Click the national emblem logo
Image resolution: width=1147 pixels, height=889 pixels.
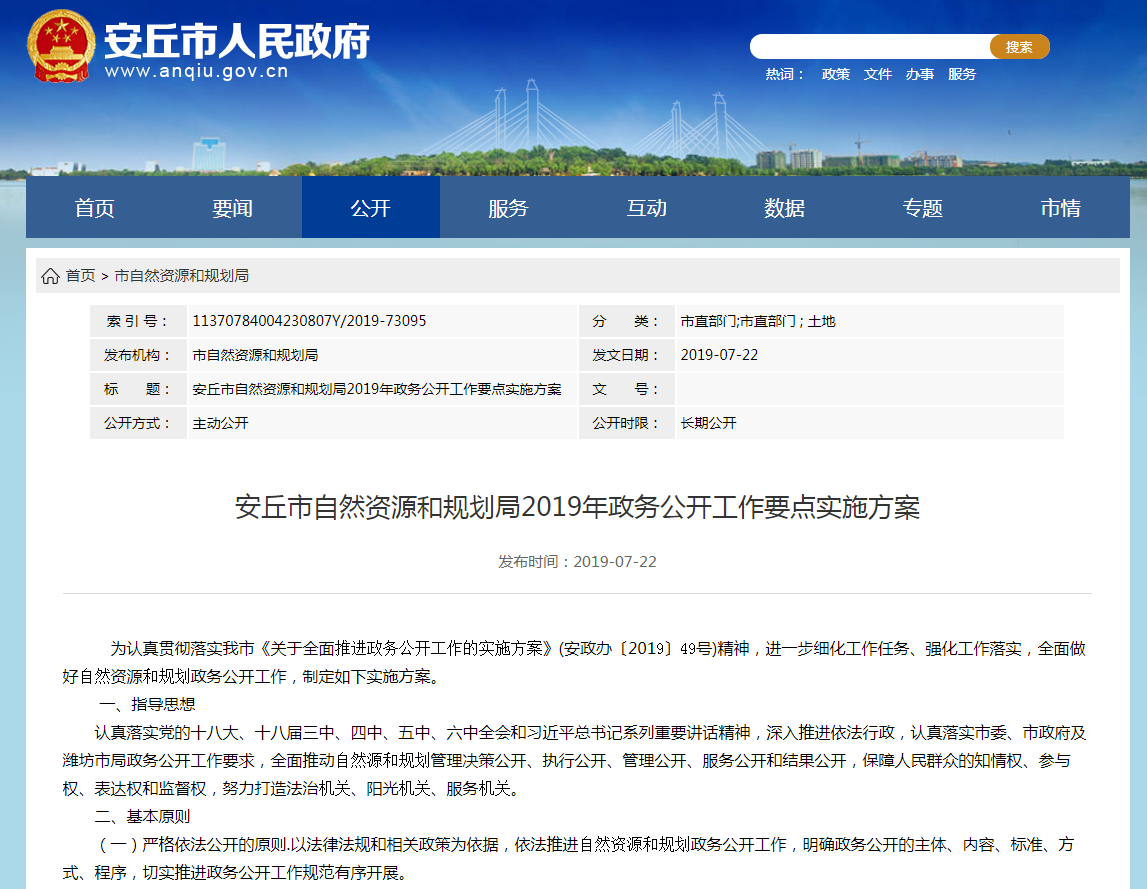(x=61, y=45)
